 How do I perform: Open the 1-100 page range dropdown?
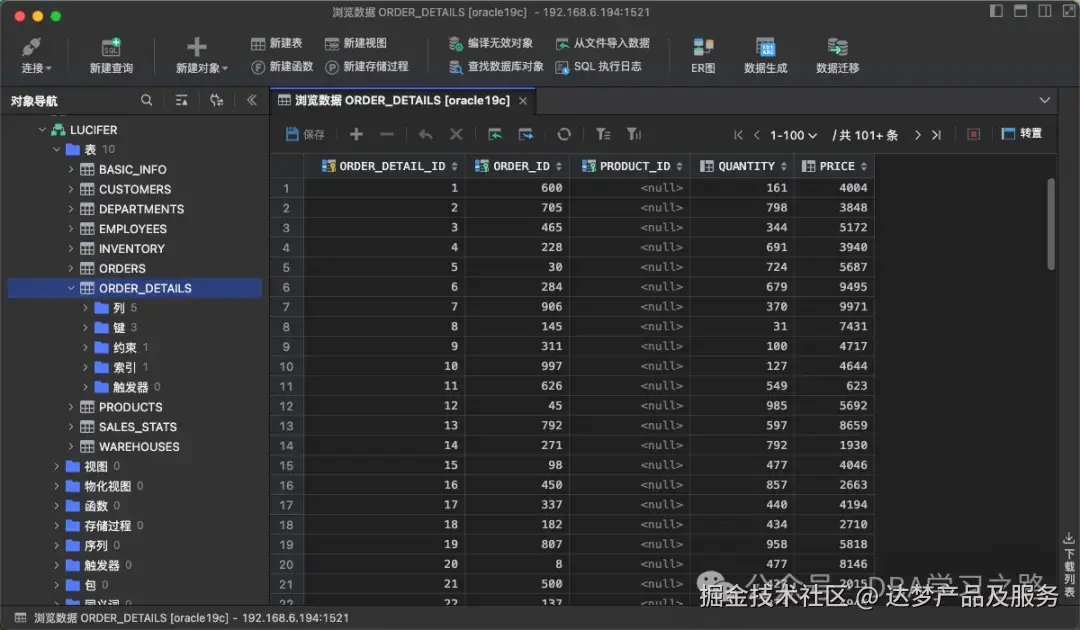(793, 135)
